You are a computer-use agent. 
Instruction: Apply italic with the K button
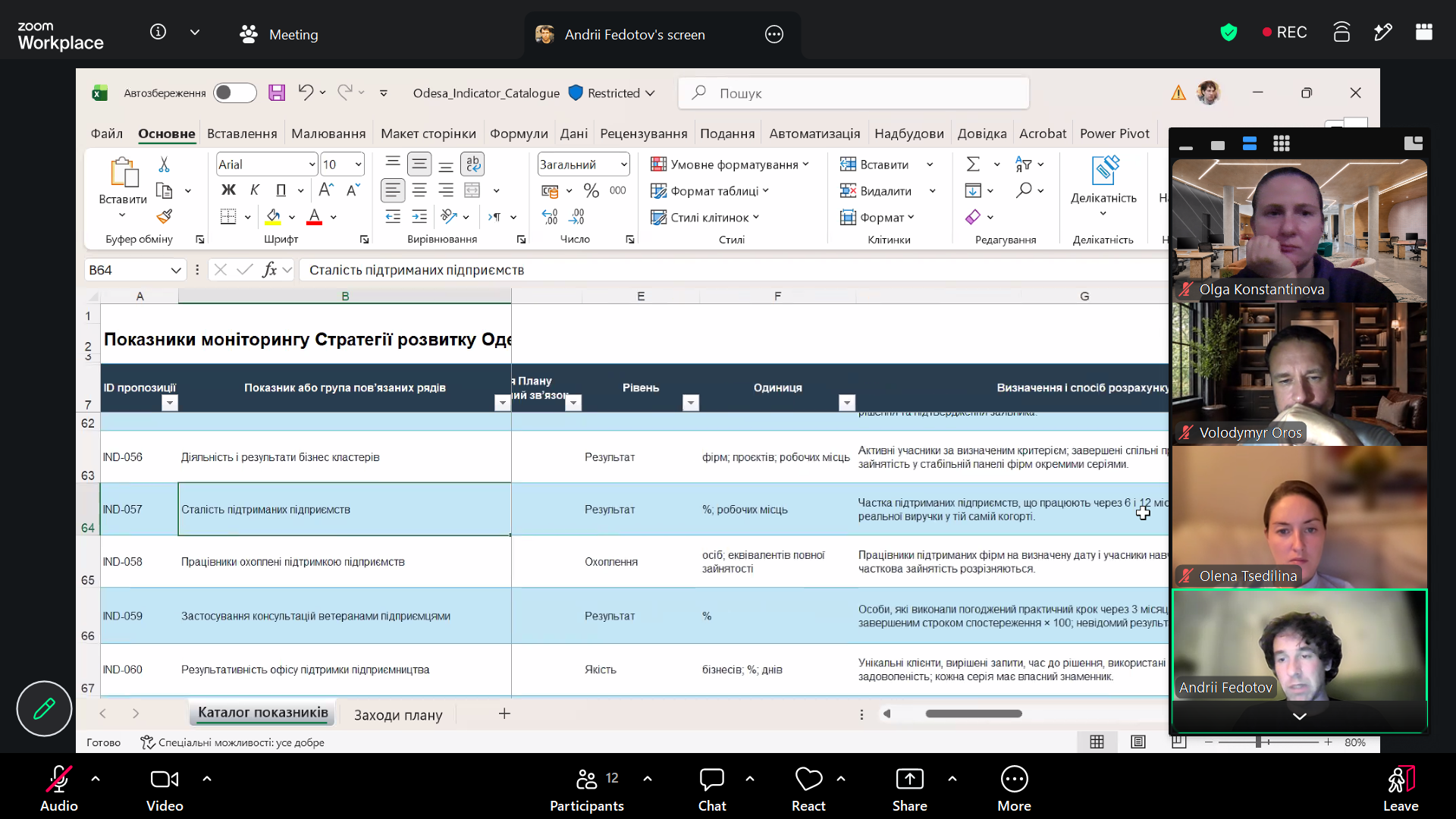255,190
